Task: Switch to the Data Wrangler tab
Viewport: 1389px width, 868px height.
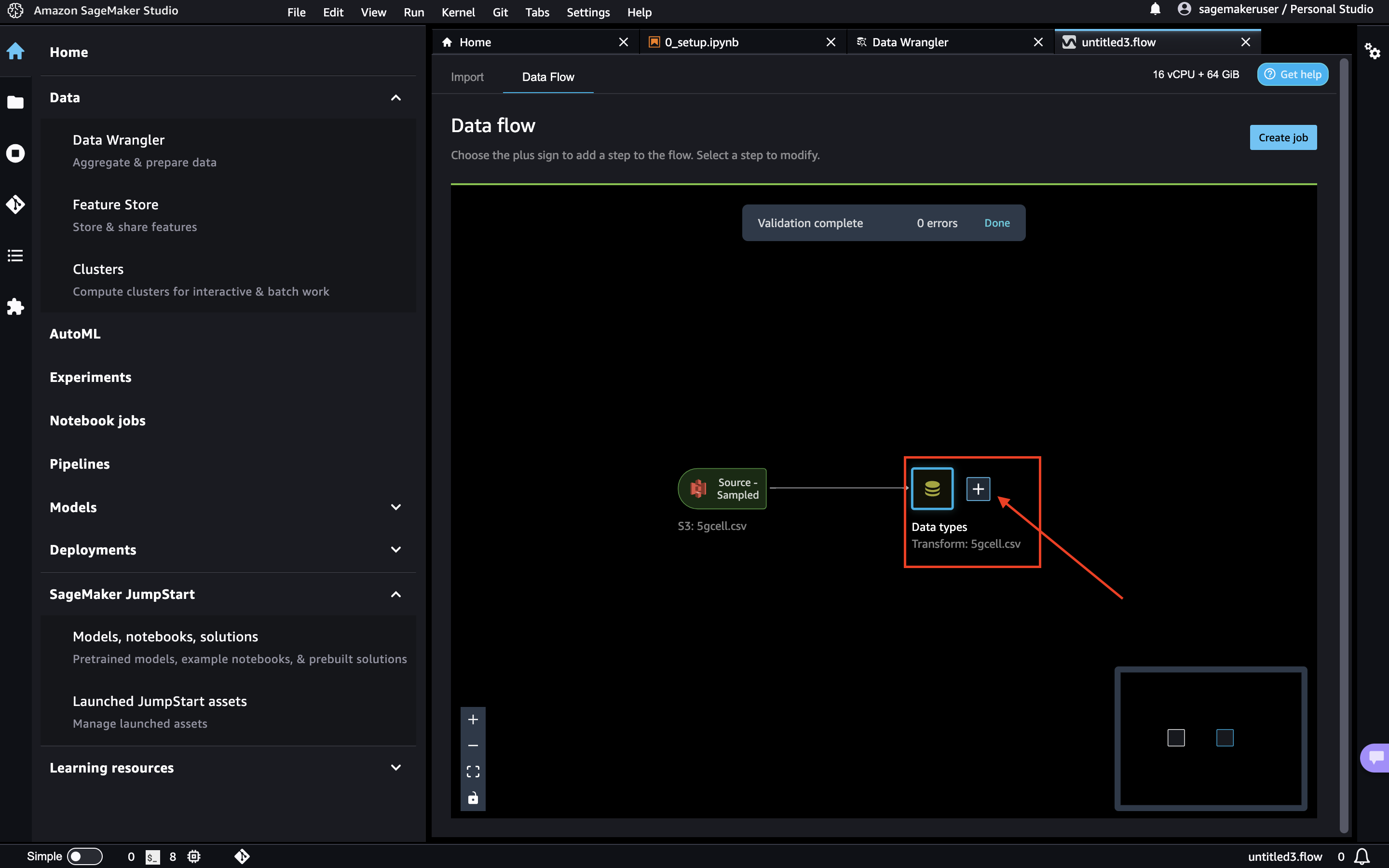Action: pos(950,42)
